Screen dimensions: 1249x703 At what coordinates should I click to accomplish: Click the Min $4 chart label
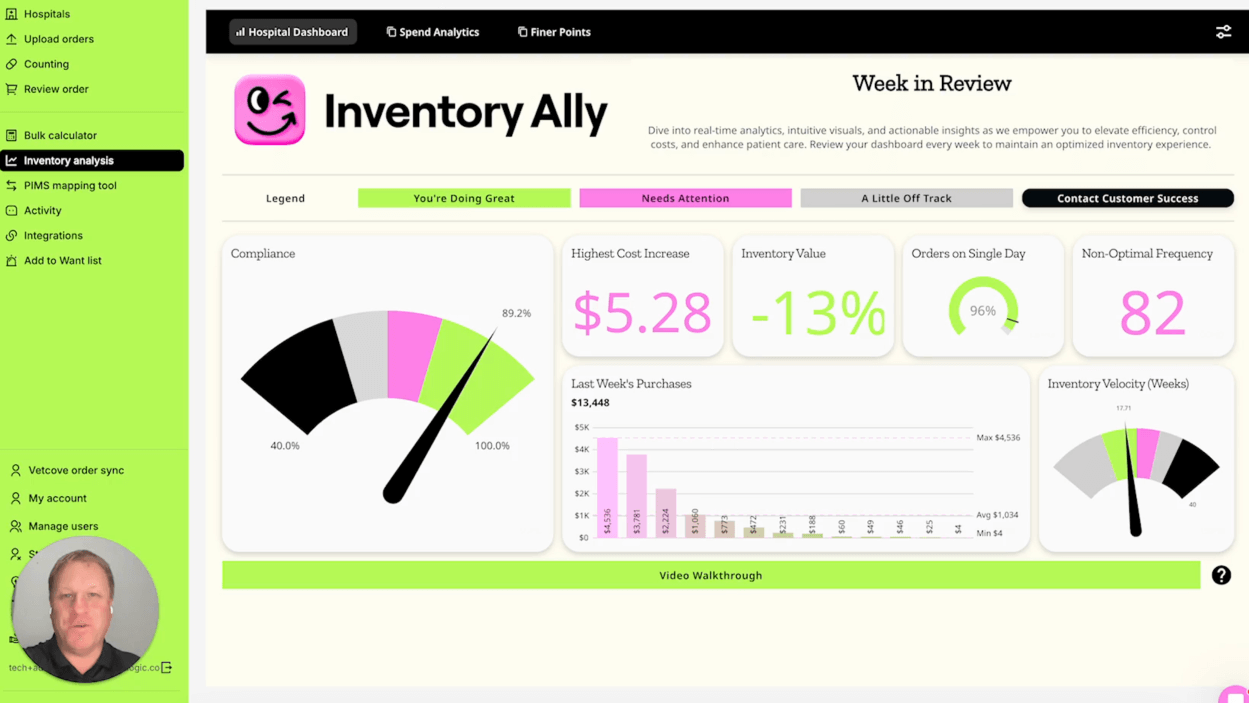click(989, 533)
